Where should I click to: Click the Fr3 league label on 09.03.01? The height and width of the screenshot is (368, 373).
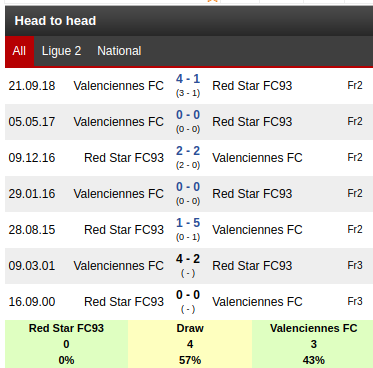pyautogui.click(x=355, y=265)
